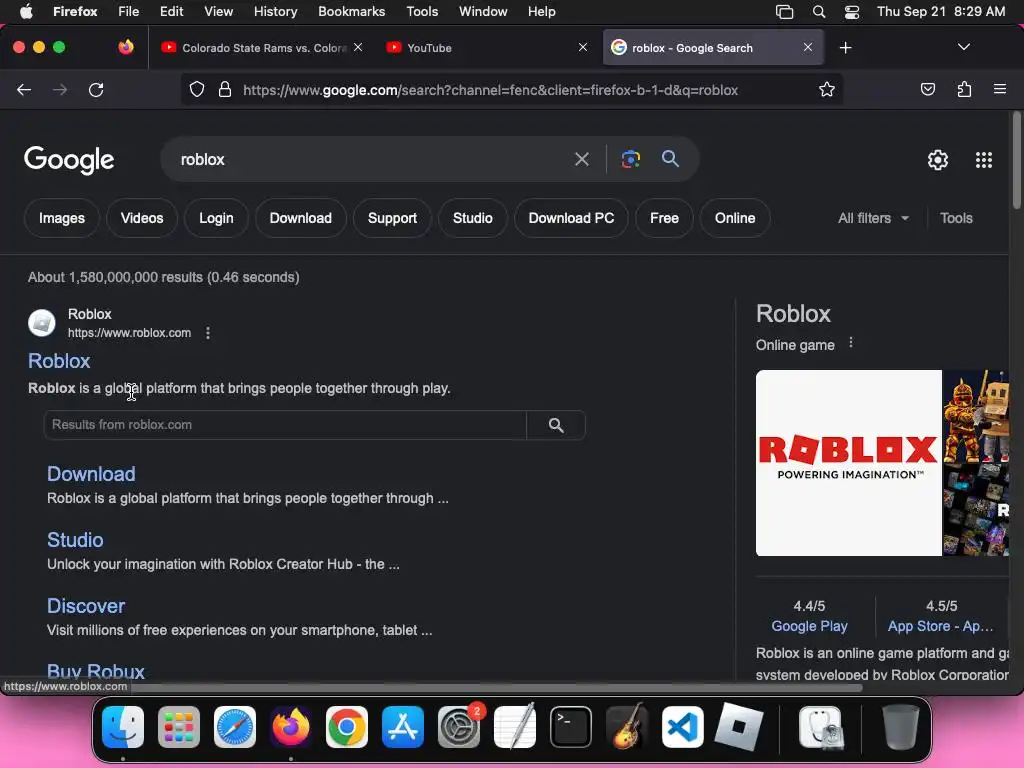Go back to the previous page
Viewport: 1024px width, 768px height.
point(24,90)
